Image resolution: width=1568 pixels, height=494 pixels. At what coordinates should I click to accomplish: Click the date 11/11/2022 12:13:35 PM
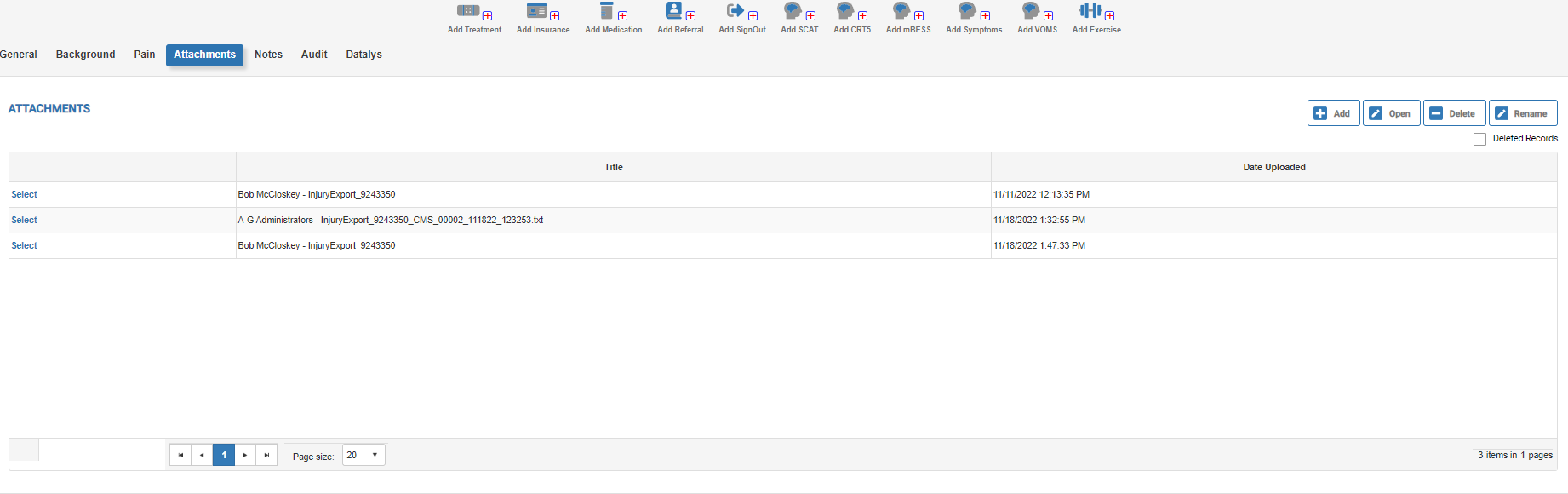pyautogui.click(x=1041, y=195)
